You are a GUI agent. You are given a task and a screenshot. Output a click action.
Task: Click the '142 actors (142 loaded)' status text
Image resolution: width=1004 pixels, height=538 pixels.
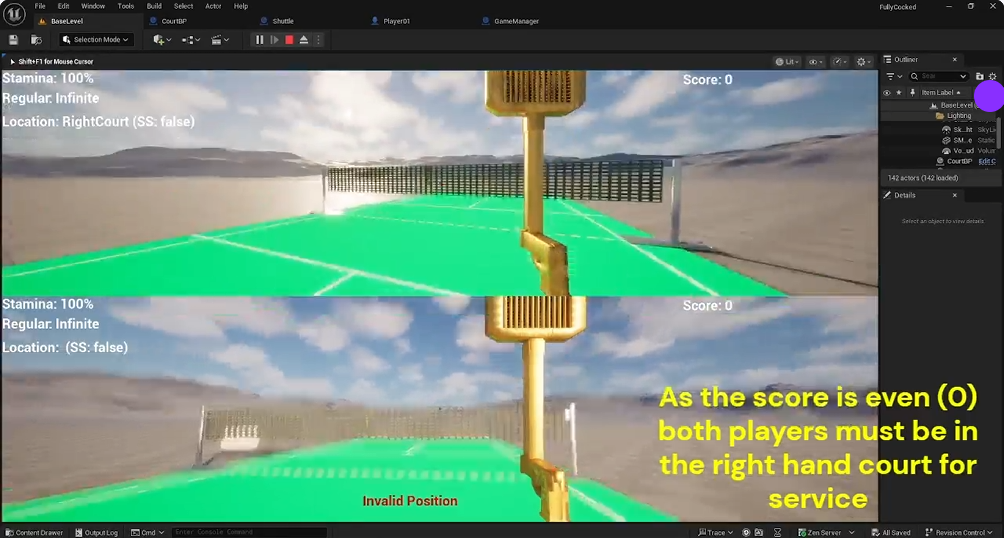pos(923,177)
